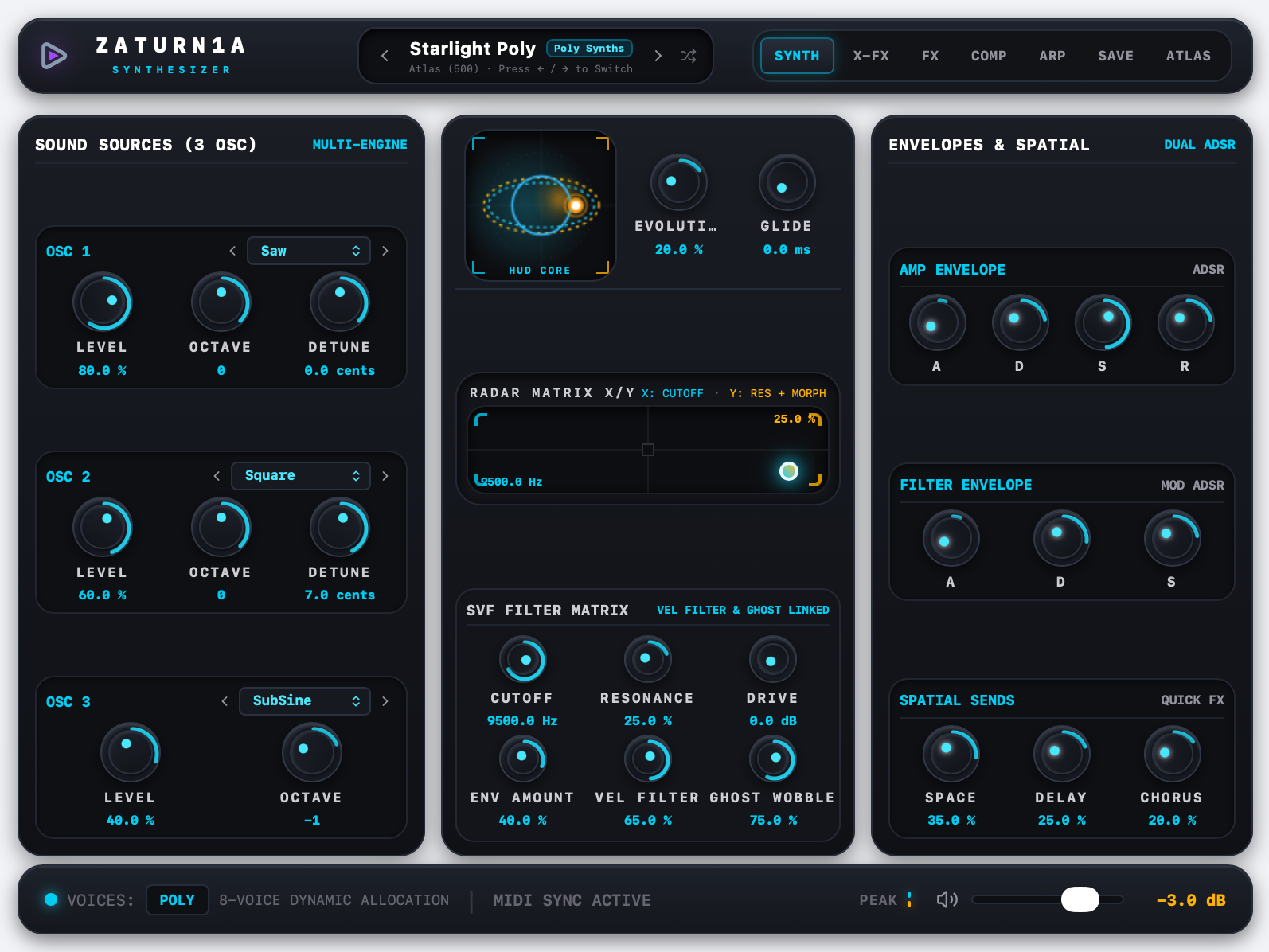Click the SPACE send knob
This screenshot has width=1269, height=952.
point(951,755)
